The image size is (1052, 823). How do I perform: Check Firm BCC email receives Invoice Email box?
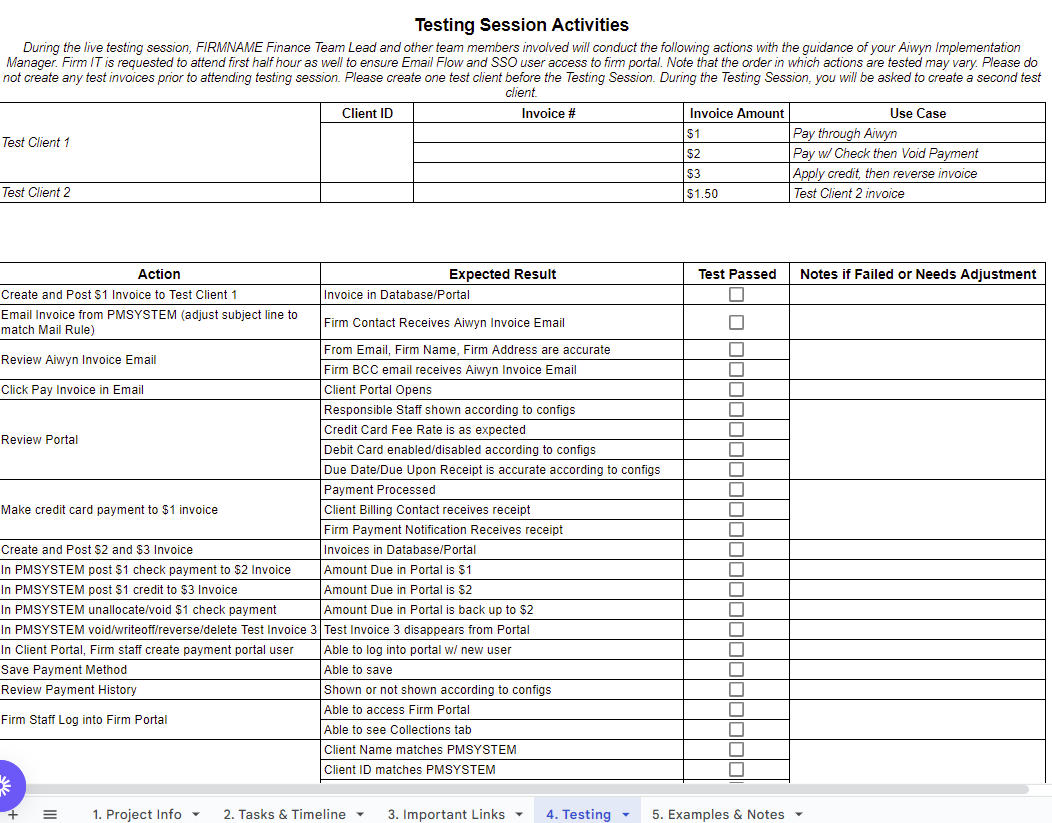pyautogui.click(x=736, y=370)
